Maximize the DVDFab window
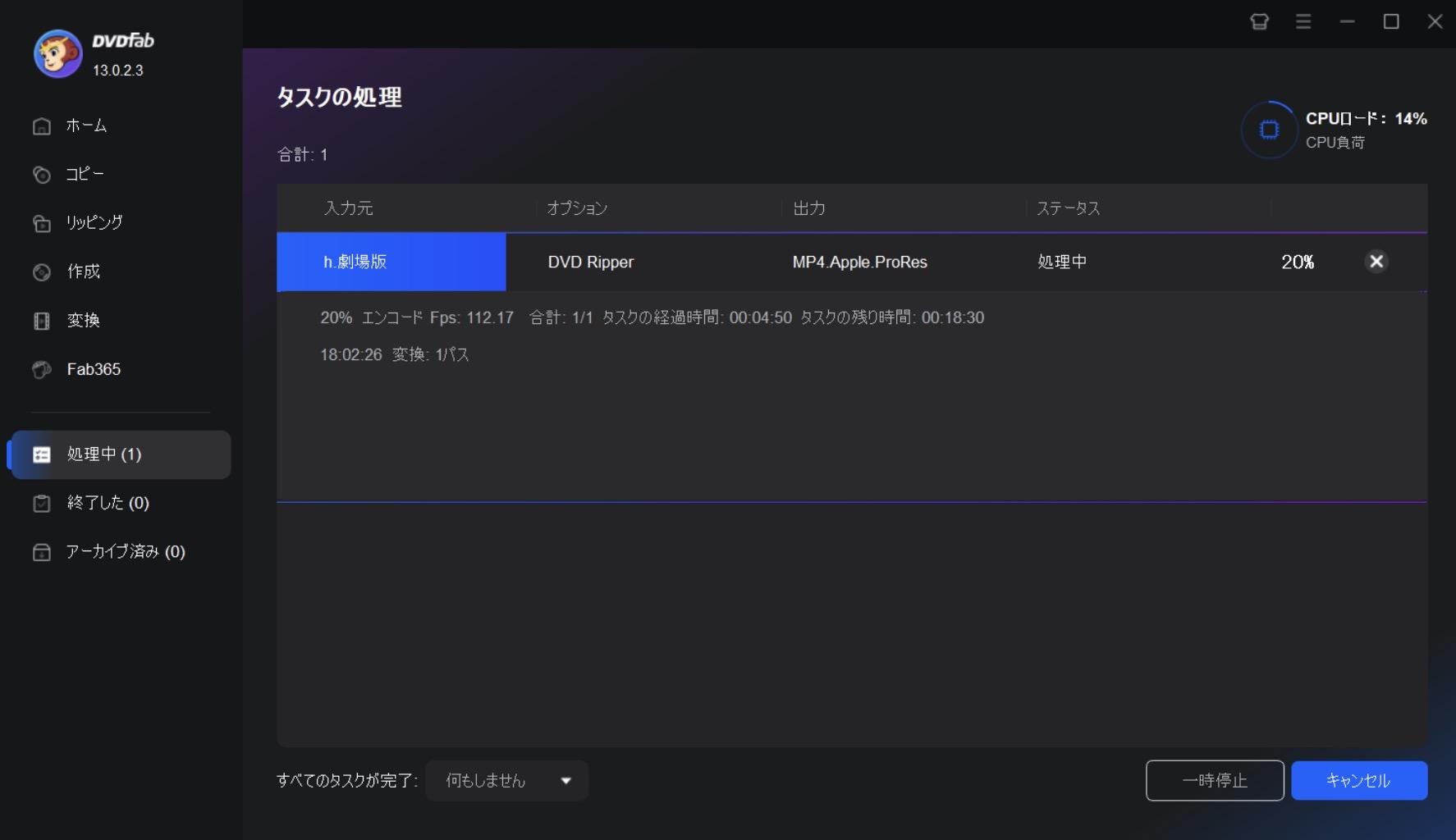This screenshot has width=1456, height=840. coord(1391,21)
